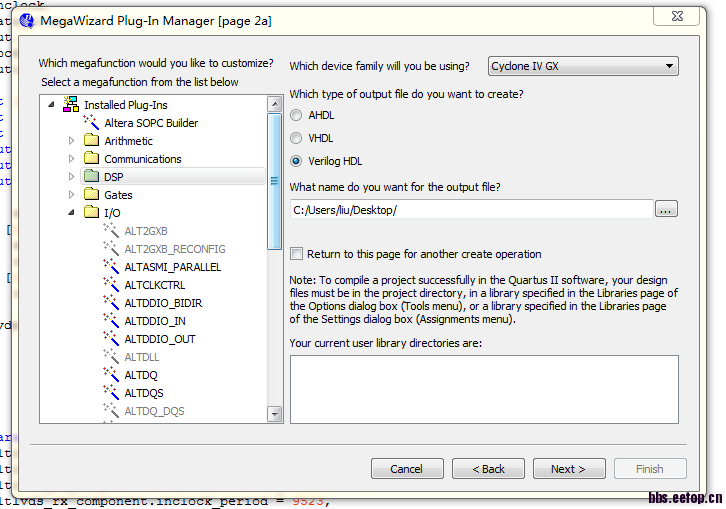
Task: Click the DSP folder icon
Action: point(92,177)
